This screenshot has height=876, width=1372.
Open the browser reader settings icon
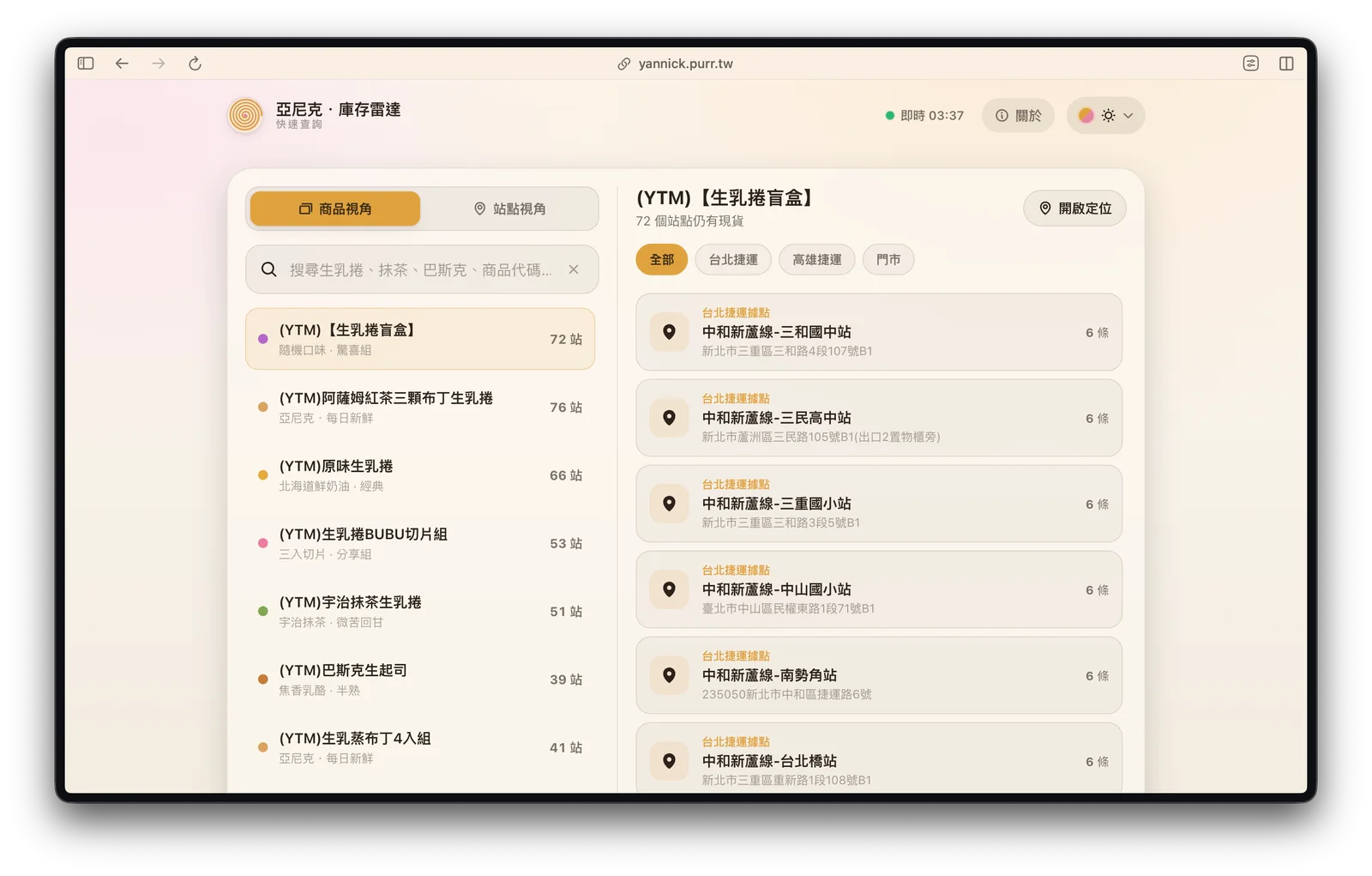pos(1251,63)
